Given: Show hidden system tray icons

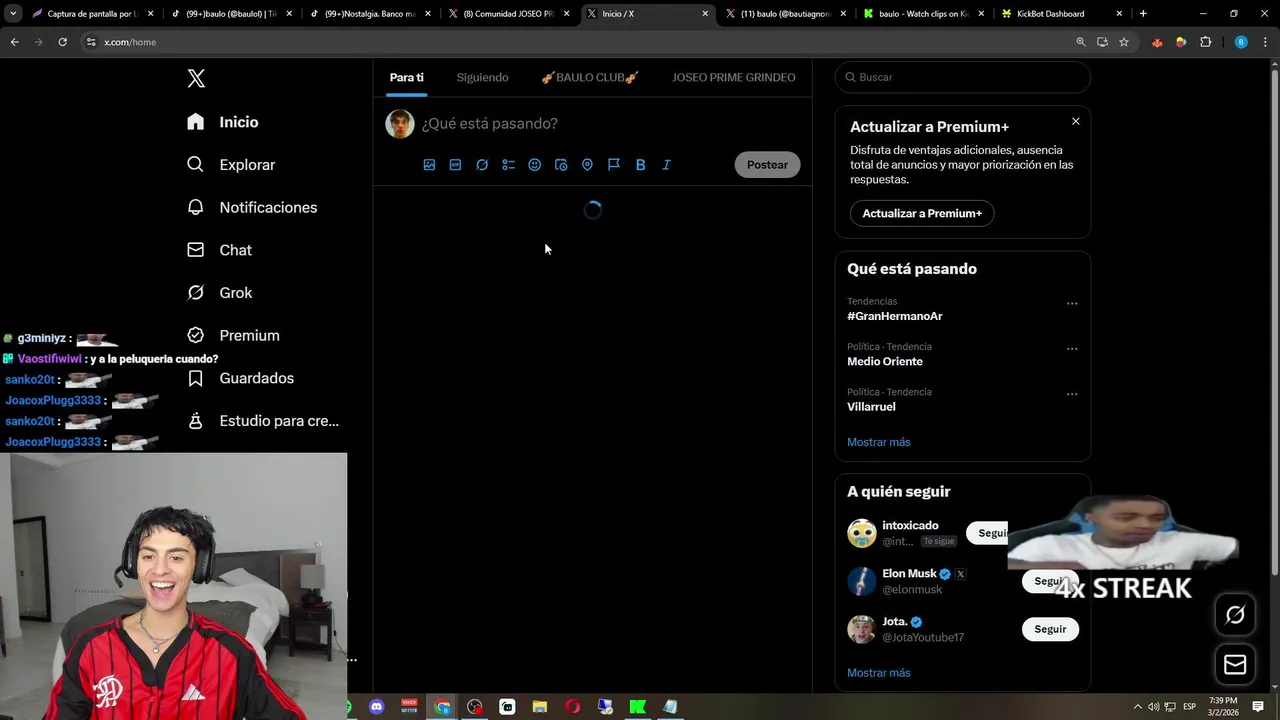Looking at the screenshot, I should pyautogui.click(x=1137, y=707).
